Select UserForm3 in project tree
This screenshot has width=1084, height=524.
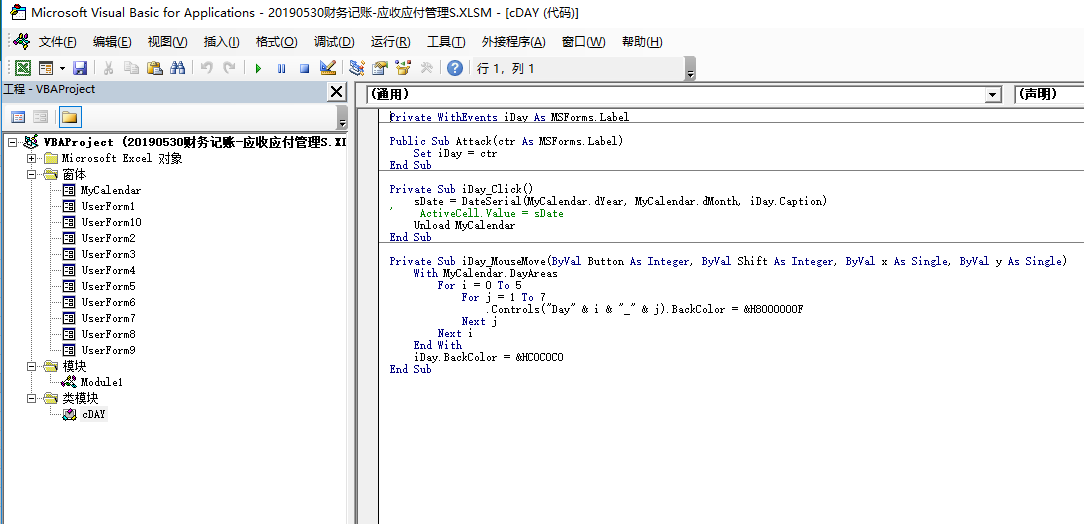tap(108, 254)
